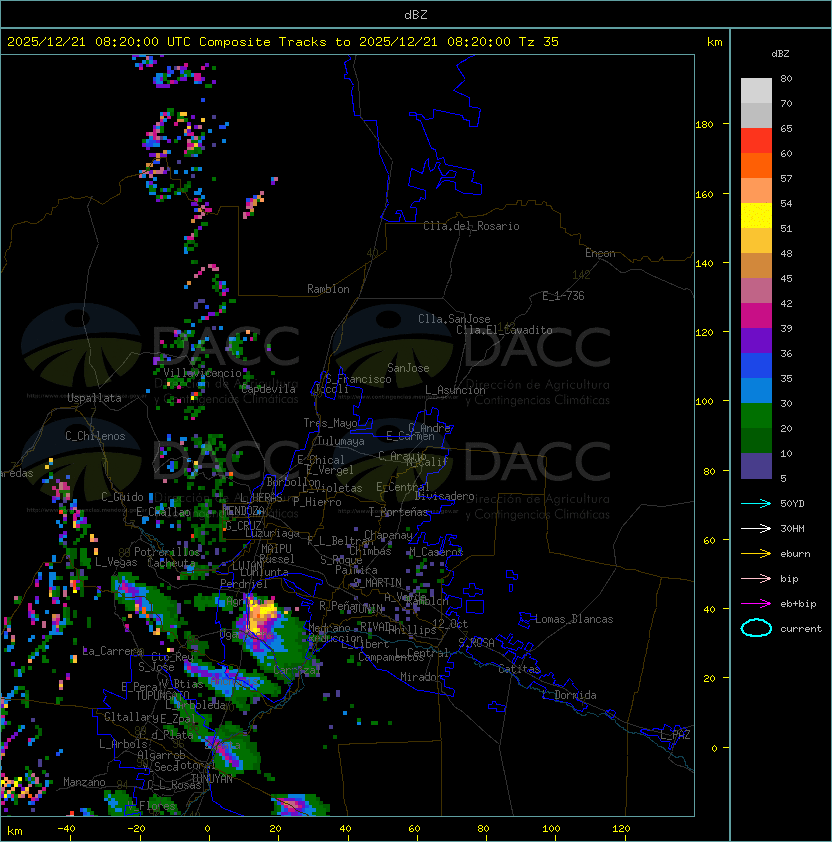The width and height of the screenshot is (832, 842).
Task: Click the Manzano map label
Action: (x=84, y=782)
